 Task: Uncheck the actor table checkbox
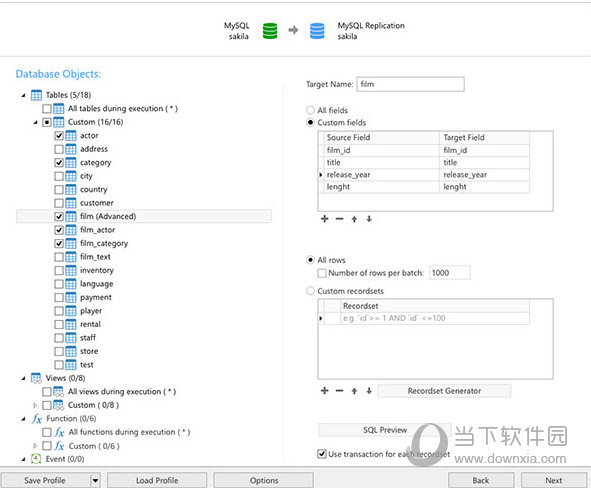click(59, 136)
